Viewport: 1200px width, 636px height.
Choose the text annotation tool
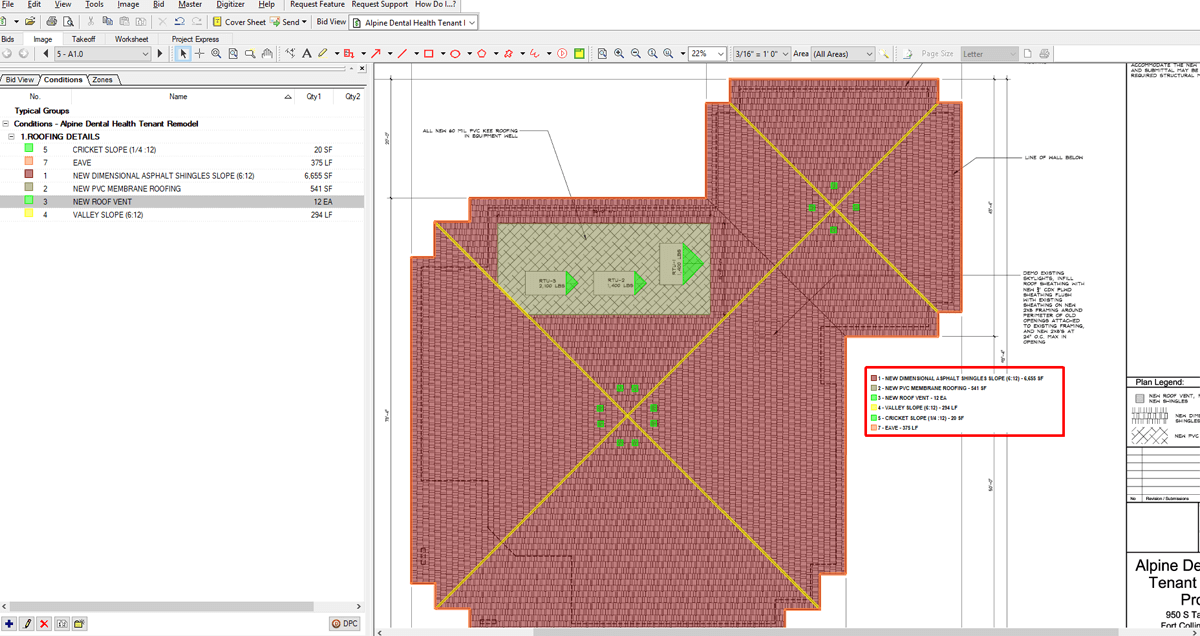(307, 53)
